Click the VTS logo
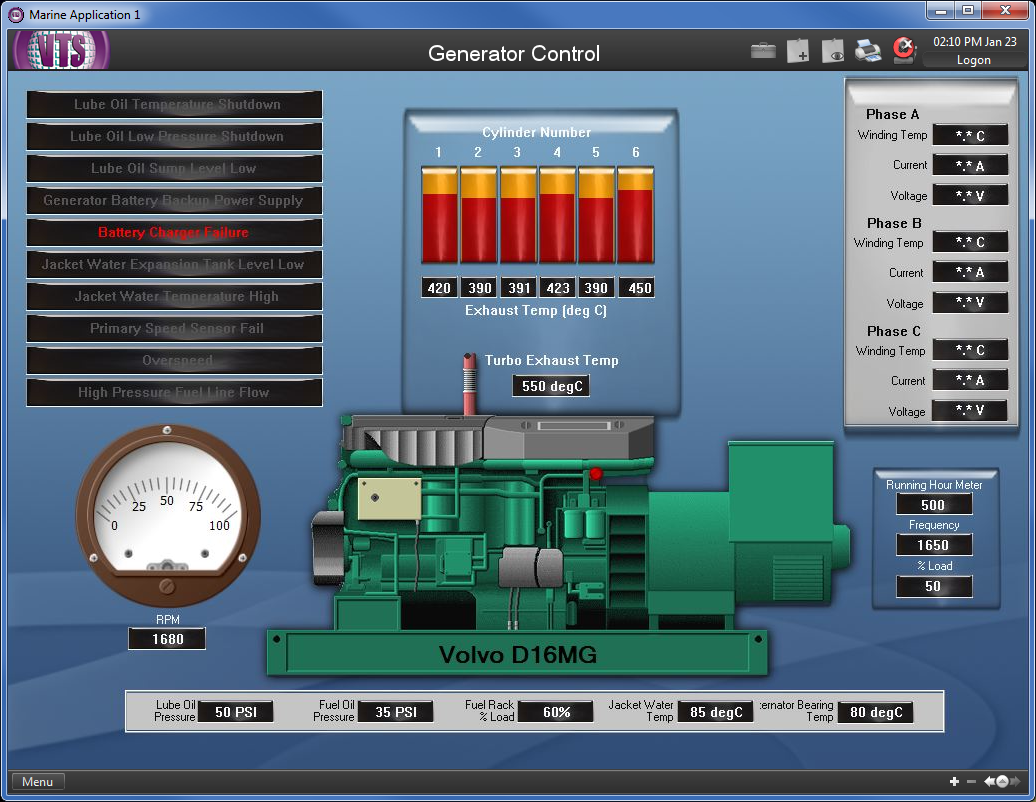Image resolution: width=1036 pixels, height=802 pixels. pos(61,50)
